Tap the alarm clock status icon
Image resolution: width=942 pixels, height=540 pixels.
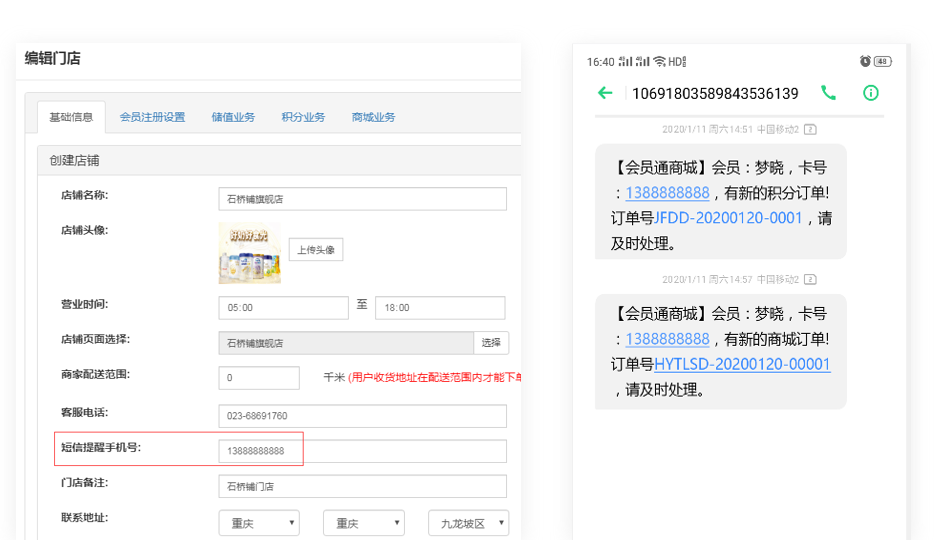point(865,62)
